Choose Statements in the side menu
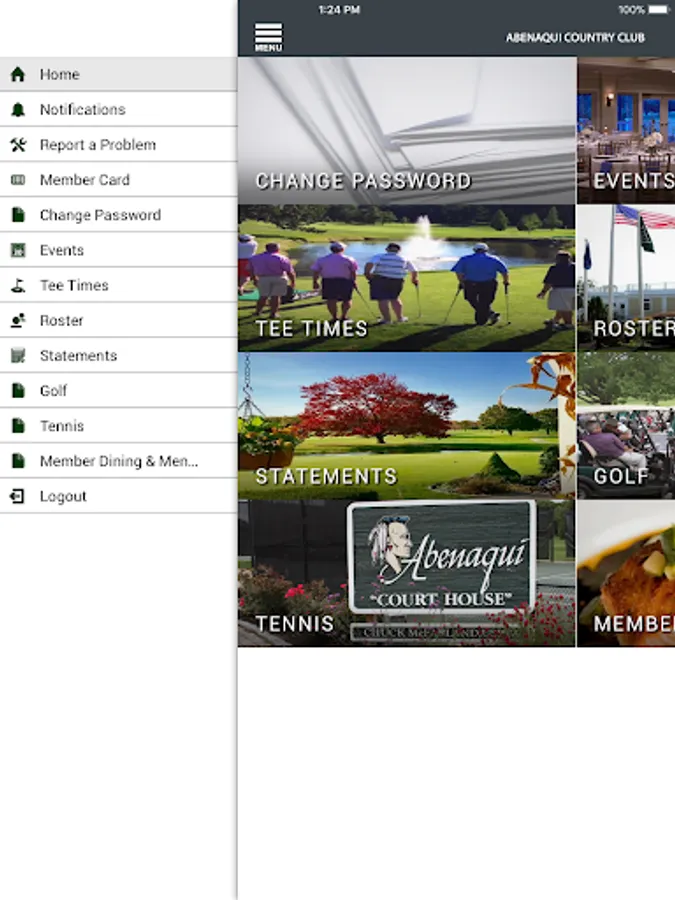675x900 pixels. coord(118,355)
